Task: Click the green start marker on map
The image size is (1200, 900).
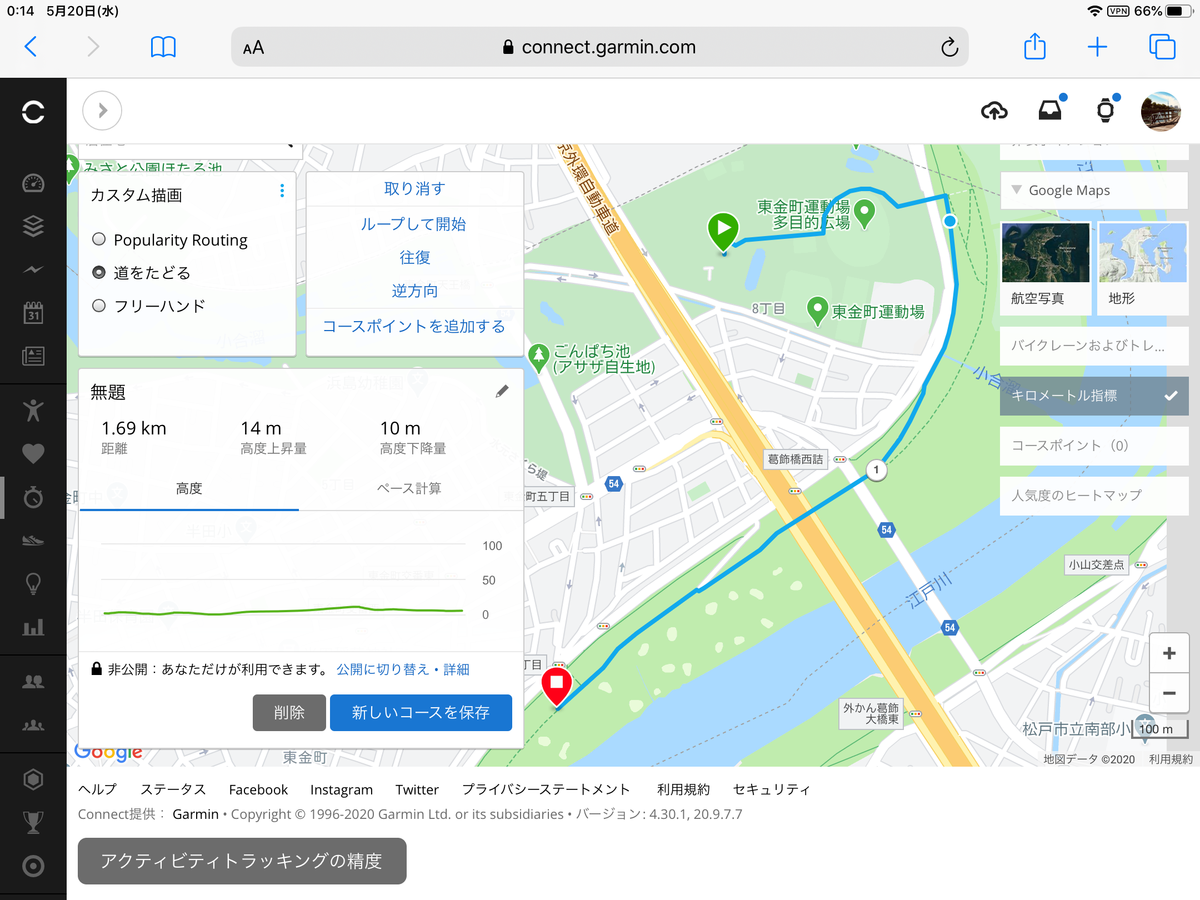Action: [x=723, y=232]
